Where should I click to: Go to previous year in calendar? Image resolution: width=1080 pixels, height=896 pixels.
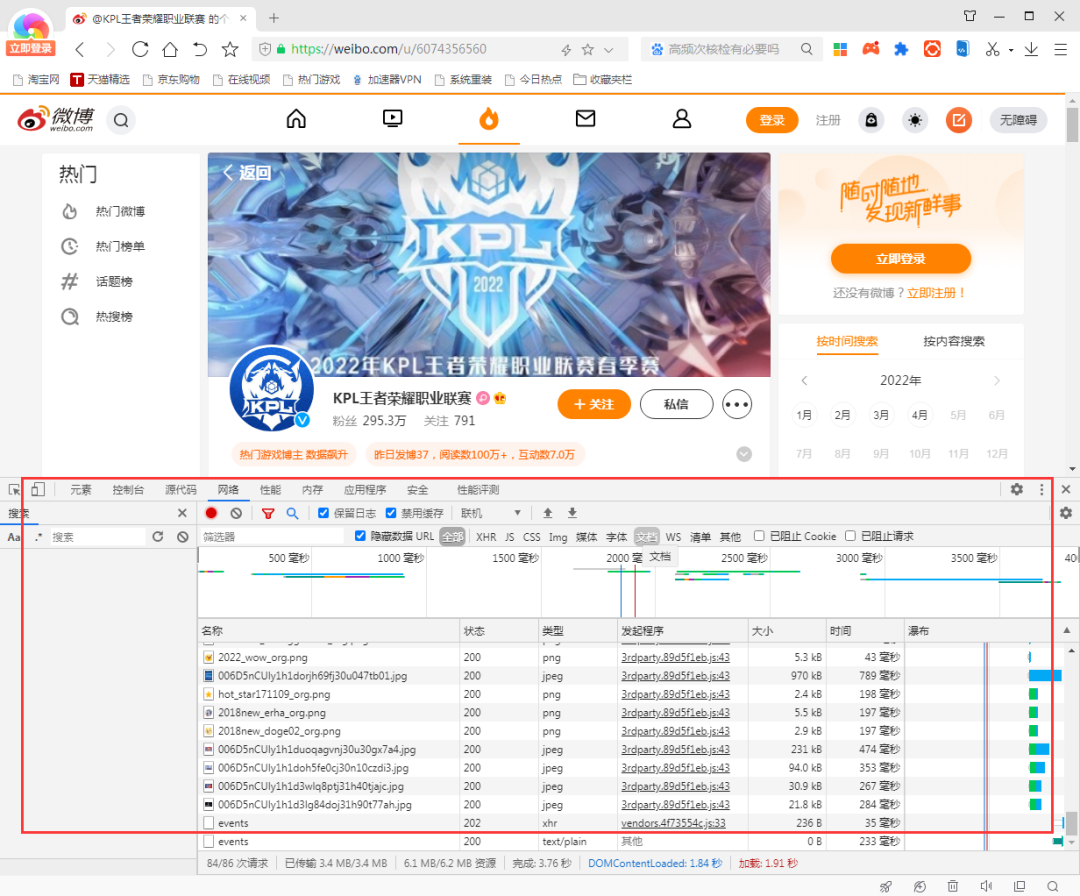click(x=804, y=380)
